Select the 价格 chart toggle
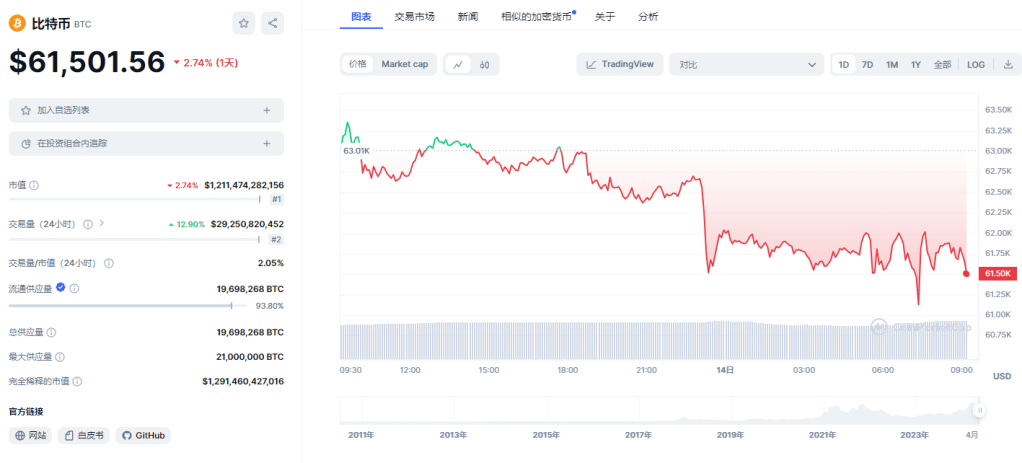This screenshot has width=1022, height=463. pyautogui.click(x=357, y=64)
